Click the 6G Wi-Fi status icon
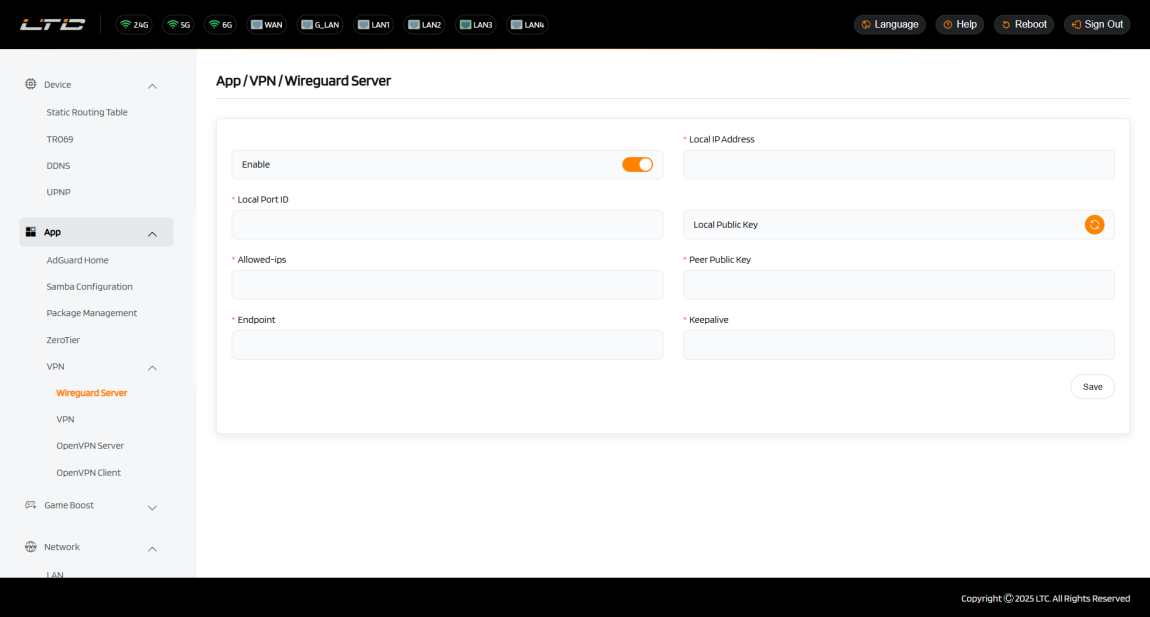 222,25
